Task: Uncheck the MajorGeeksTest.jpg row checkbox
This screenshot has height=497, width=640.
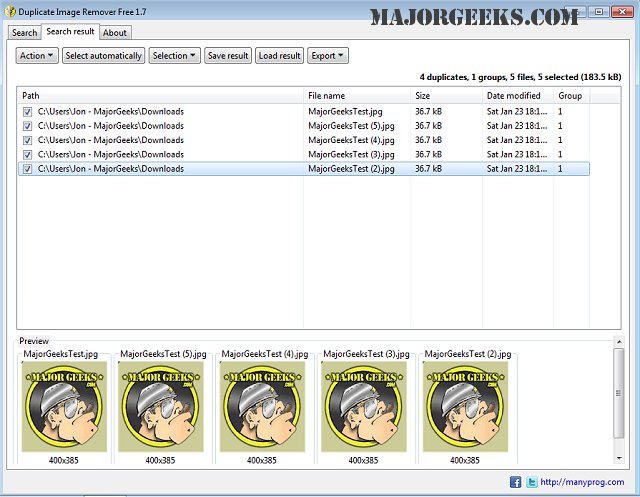Action: point(27,112)
